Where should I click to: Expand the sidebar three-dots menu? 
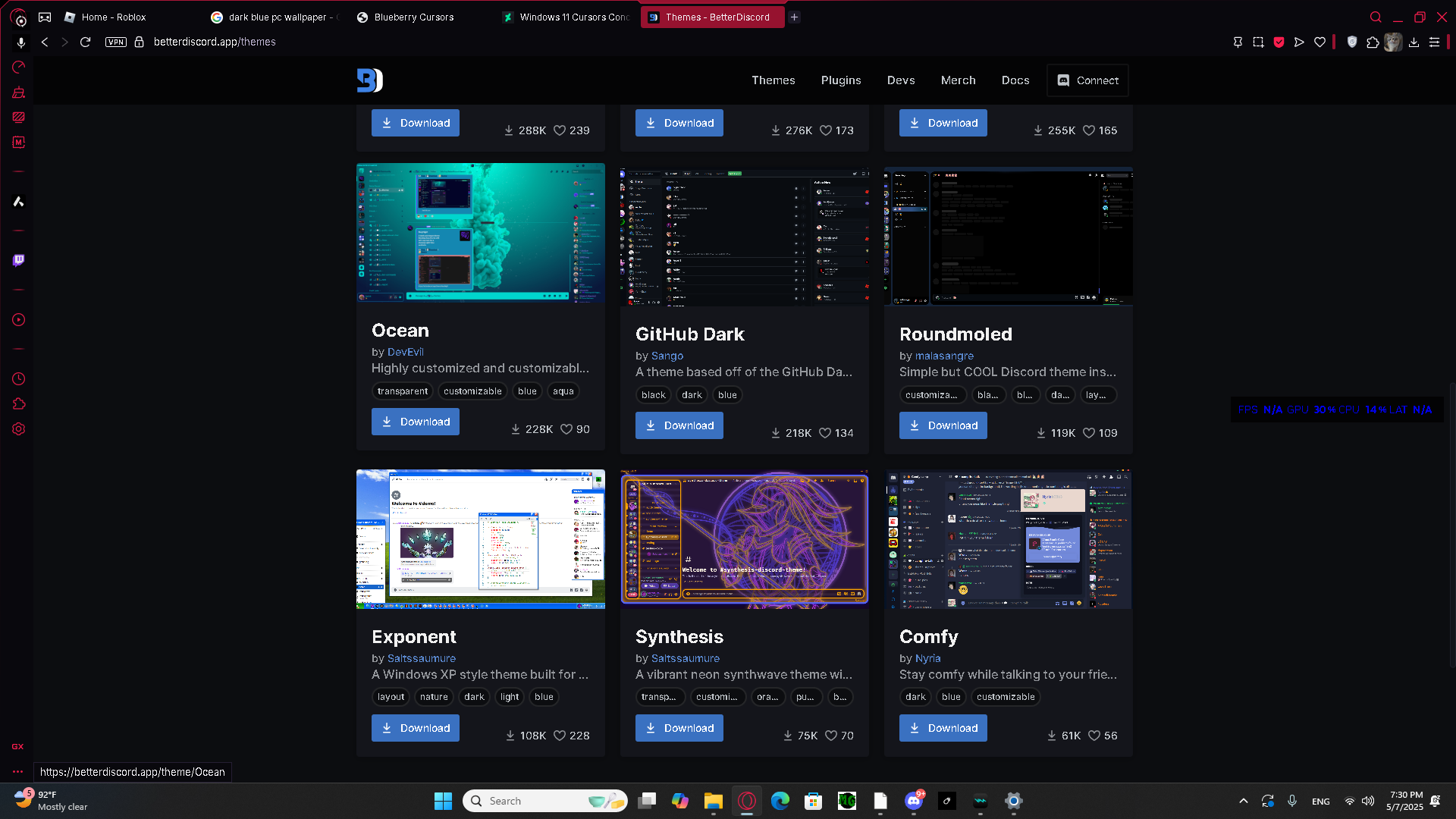(18, 771)
